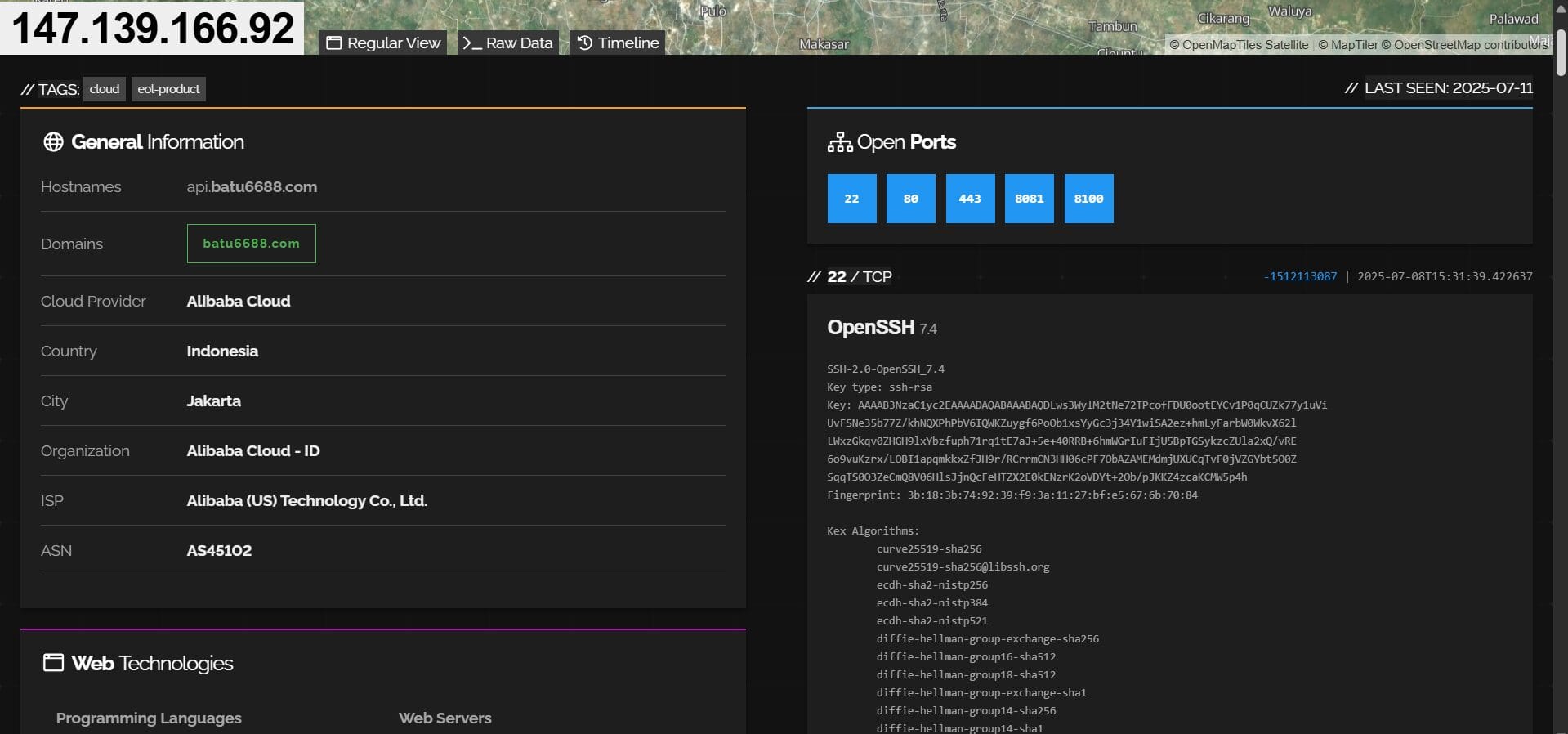Click the Web Technologies window icon
1568x734 pixels.
[53, 663]
